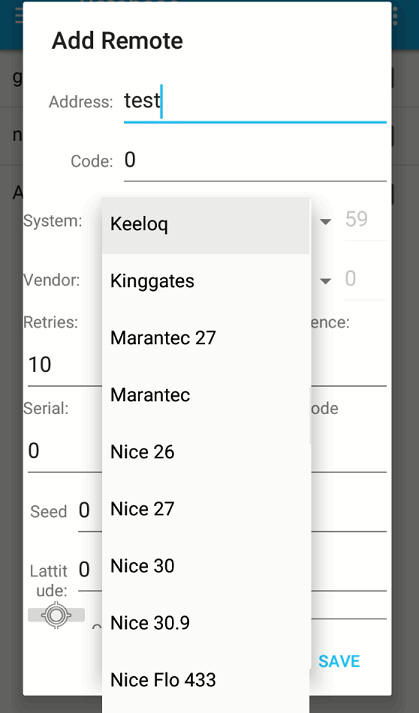Viewport: 419px width, 713px height.
Task: Choose Nice 26 system
Action: pos(206,452)
